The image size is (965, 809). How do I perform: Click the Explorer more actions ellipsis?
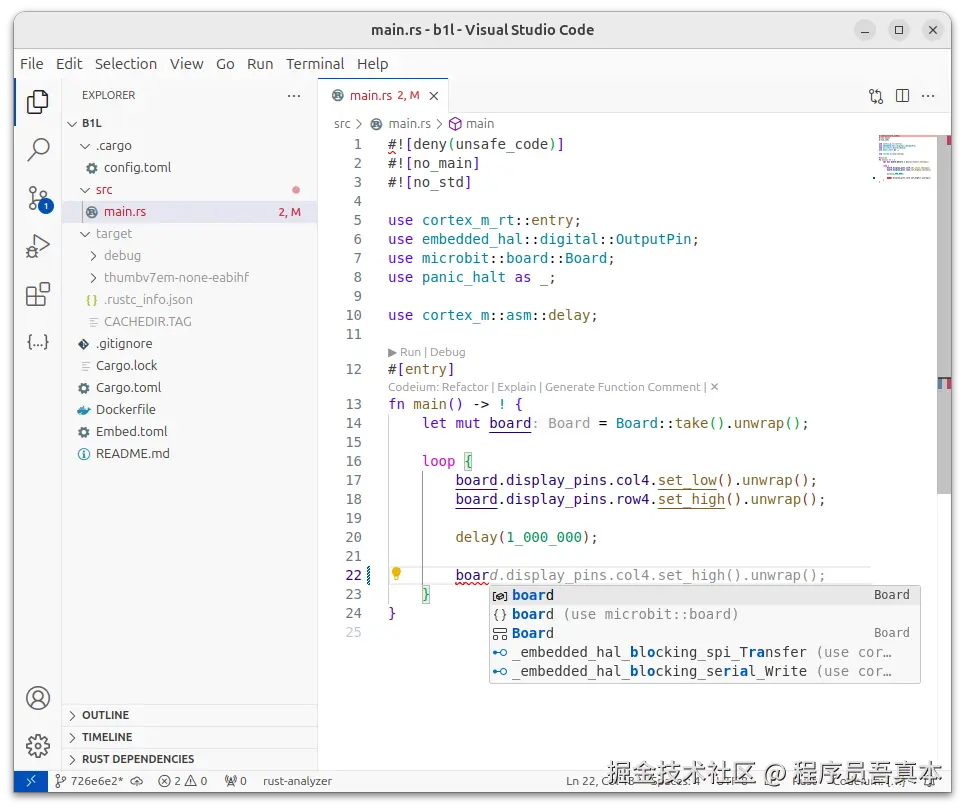pyautogui.click(x=294, y=95)
